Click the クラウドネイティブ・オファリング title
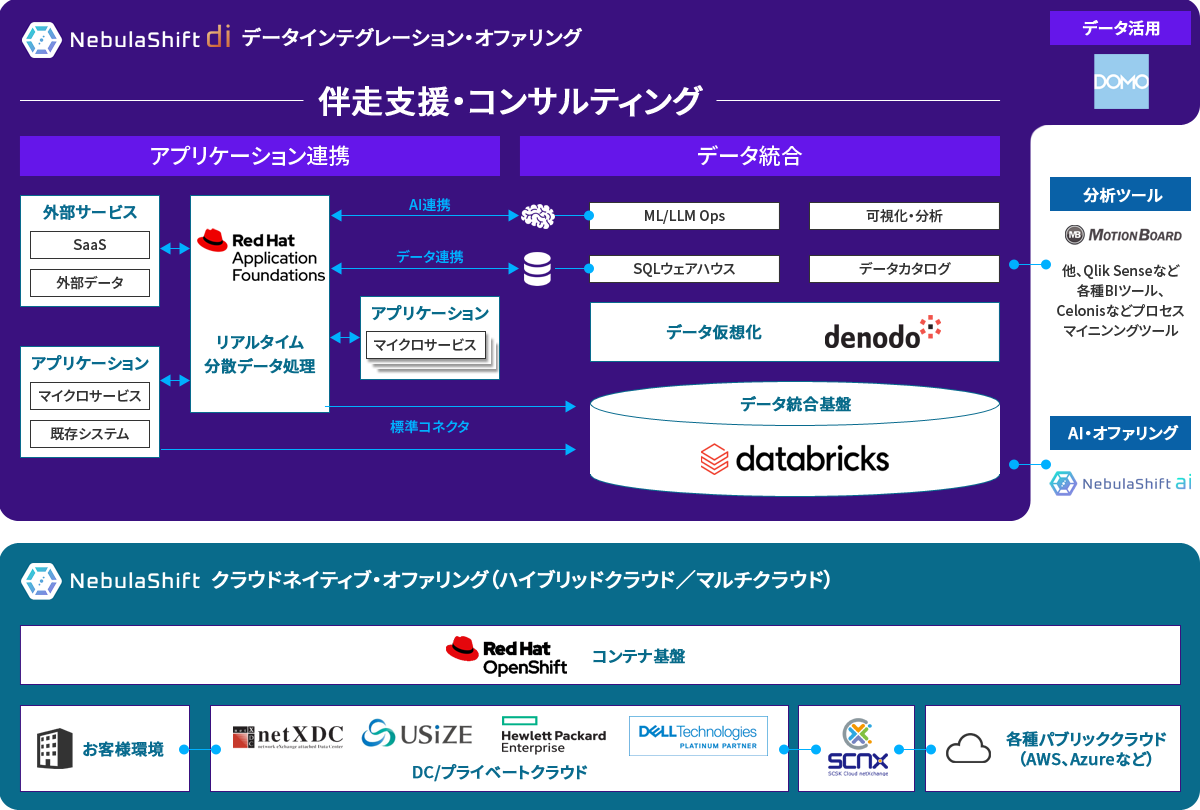1200x810 pixels. click(520, 580)
